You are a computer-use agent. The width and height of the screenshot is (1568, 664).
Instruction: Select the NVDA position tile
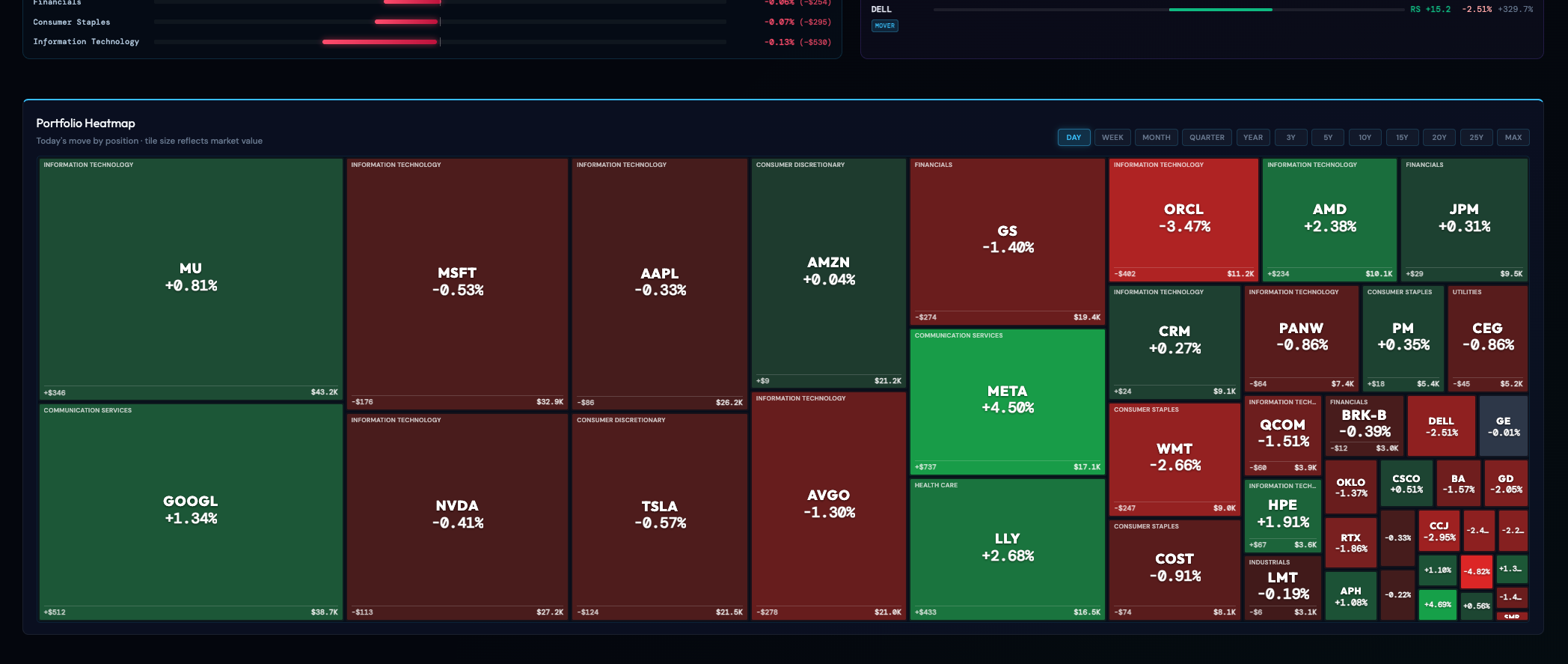click(457, 517)
